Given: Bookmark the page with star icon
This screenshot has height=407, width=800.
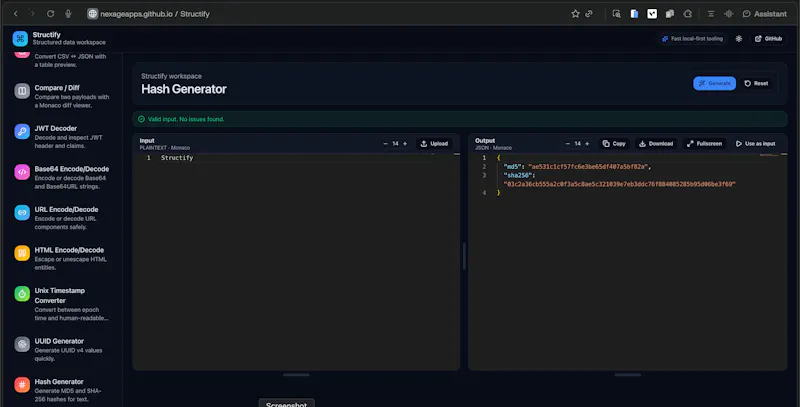Looking at the screenshot, I should [x=575, y=14].
